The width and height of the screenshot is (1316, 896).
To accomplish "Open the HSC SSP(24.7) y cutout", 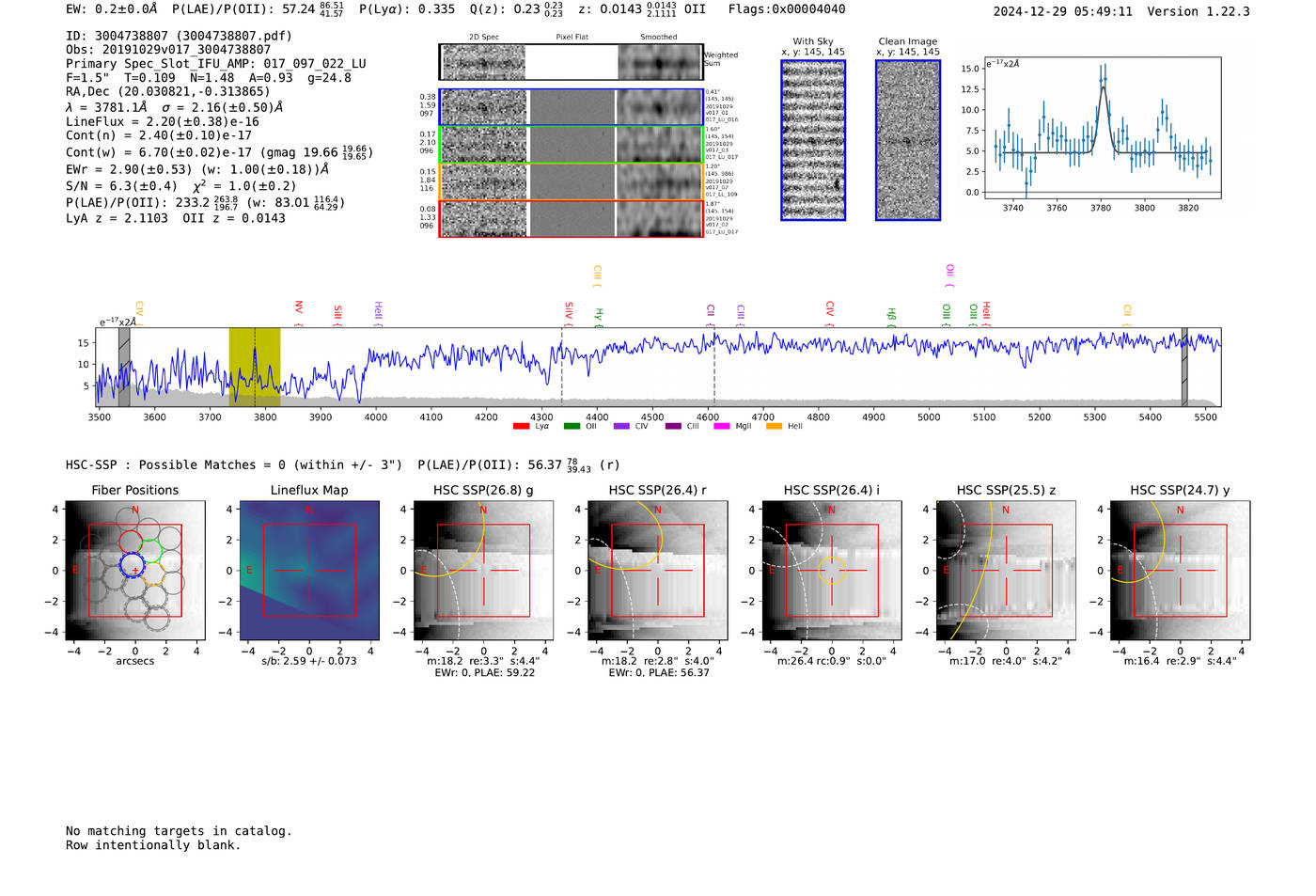I will tap(1181, 571).
